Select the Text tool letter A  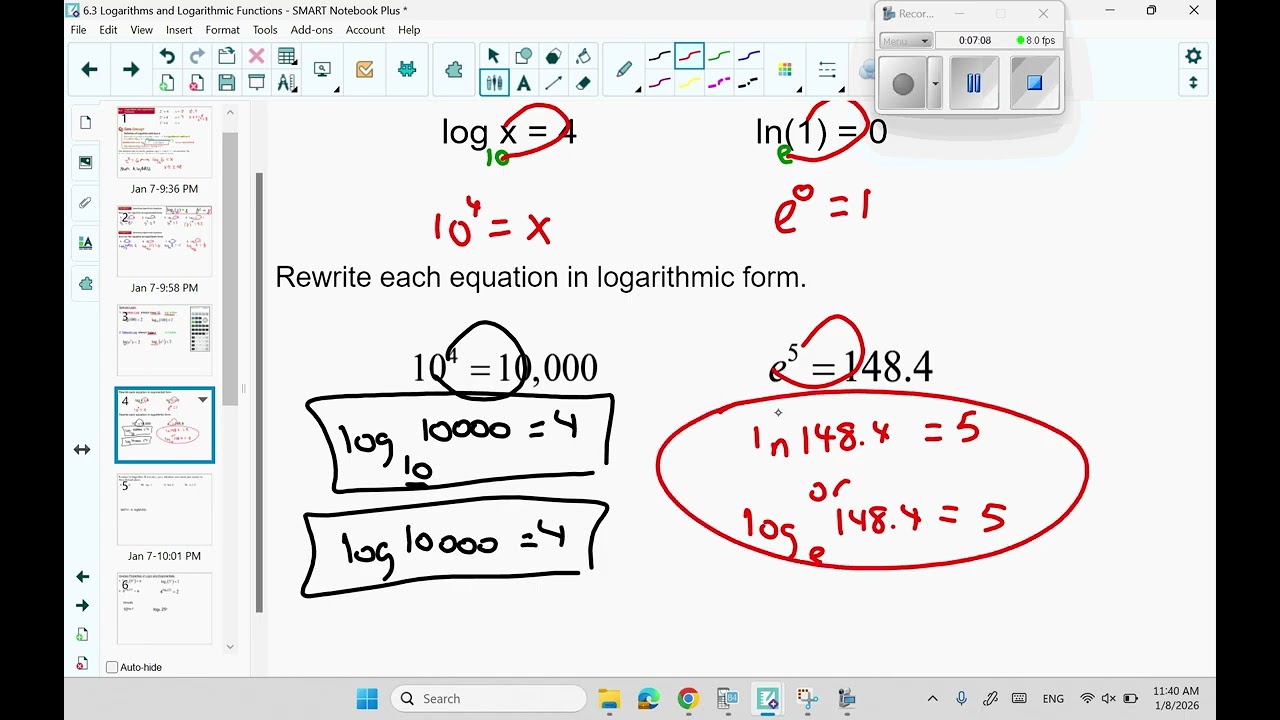(x=523, y=84)
